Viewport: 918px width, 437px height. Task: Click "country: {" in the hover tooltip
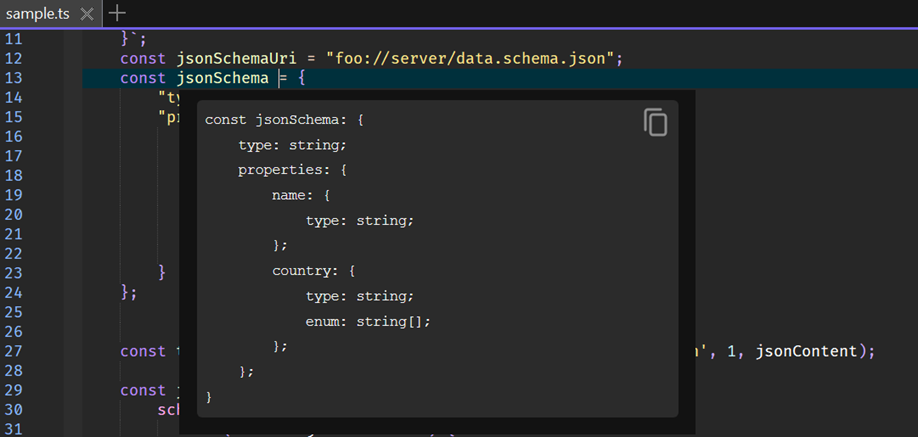(x=313, y=271)
